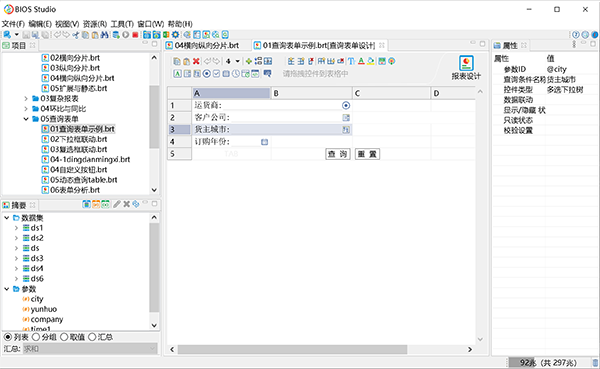The image size is (600, 369).
Task: Click the help question mark icon at top right
Action: [x=576, y=35]
